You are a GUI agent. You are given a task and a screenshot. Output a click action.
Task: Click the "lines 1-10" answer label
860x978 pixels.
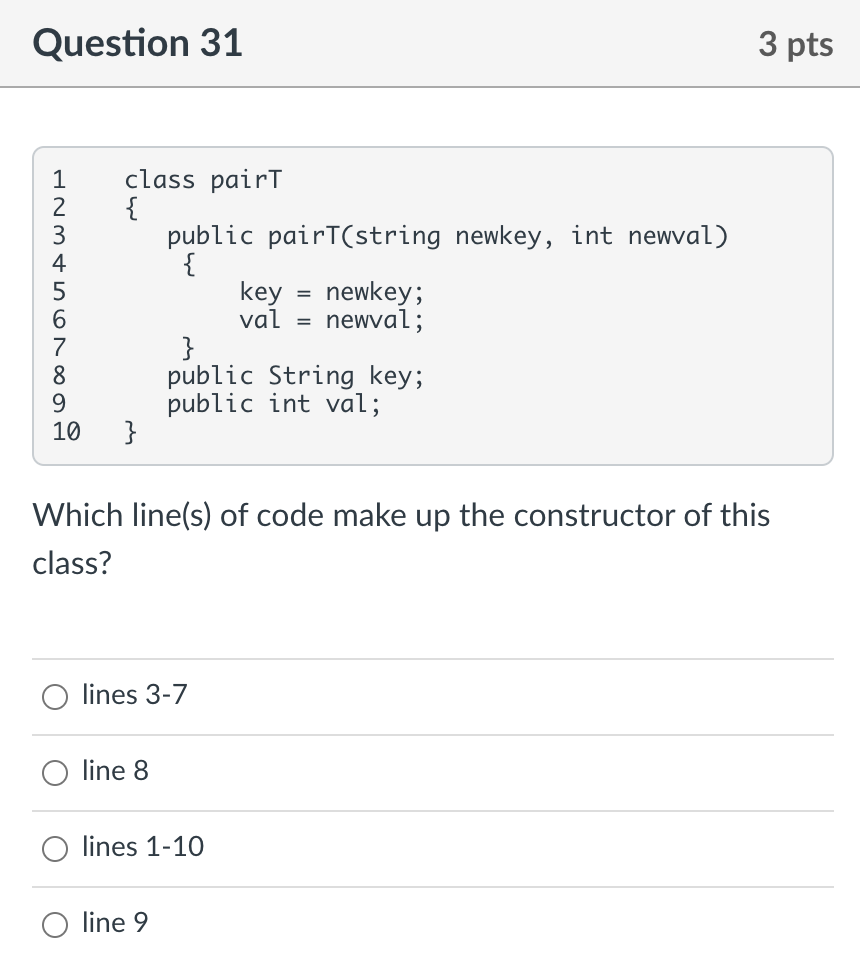pos(141,847)
